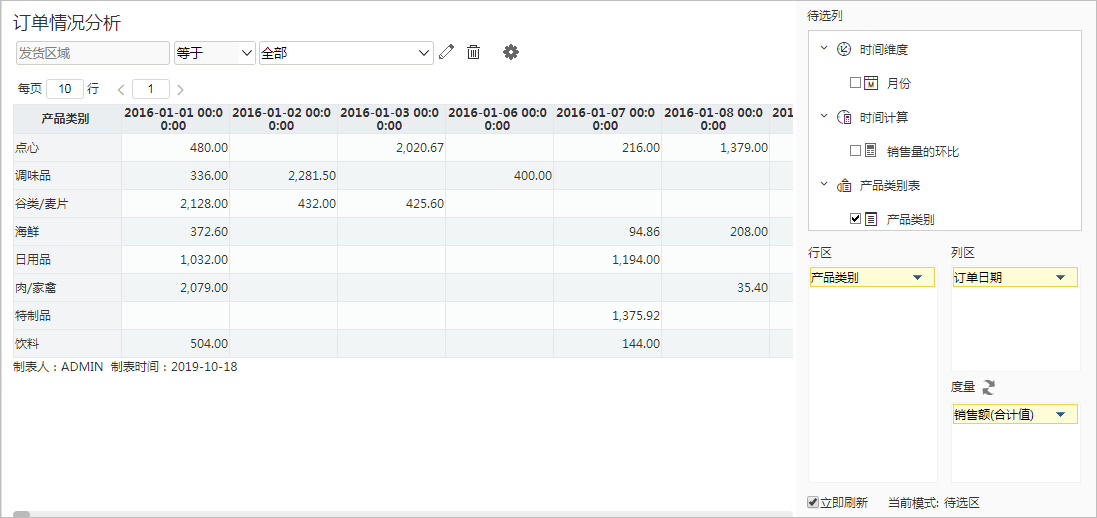Image resolution: width=1097 pixels, height=518 pixels.
Task: Click the trash delete filter icon
Action: 474,52
